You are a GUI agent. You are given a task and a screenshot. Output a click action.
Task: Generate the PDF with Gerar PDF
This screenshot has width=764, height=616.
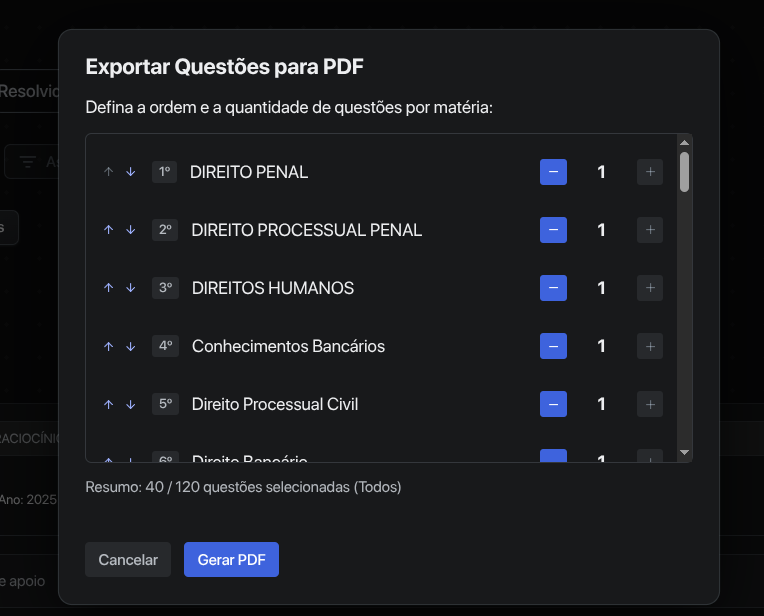tap(231, 560)
